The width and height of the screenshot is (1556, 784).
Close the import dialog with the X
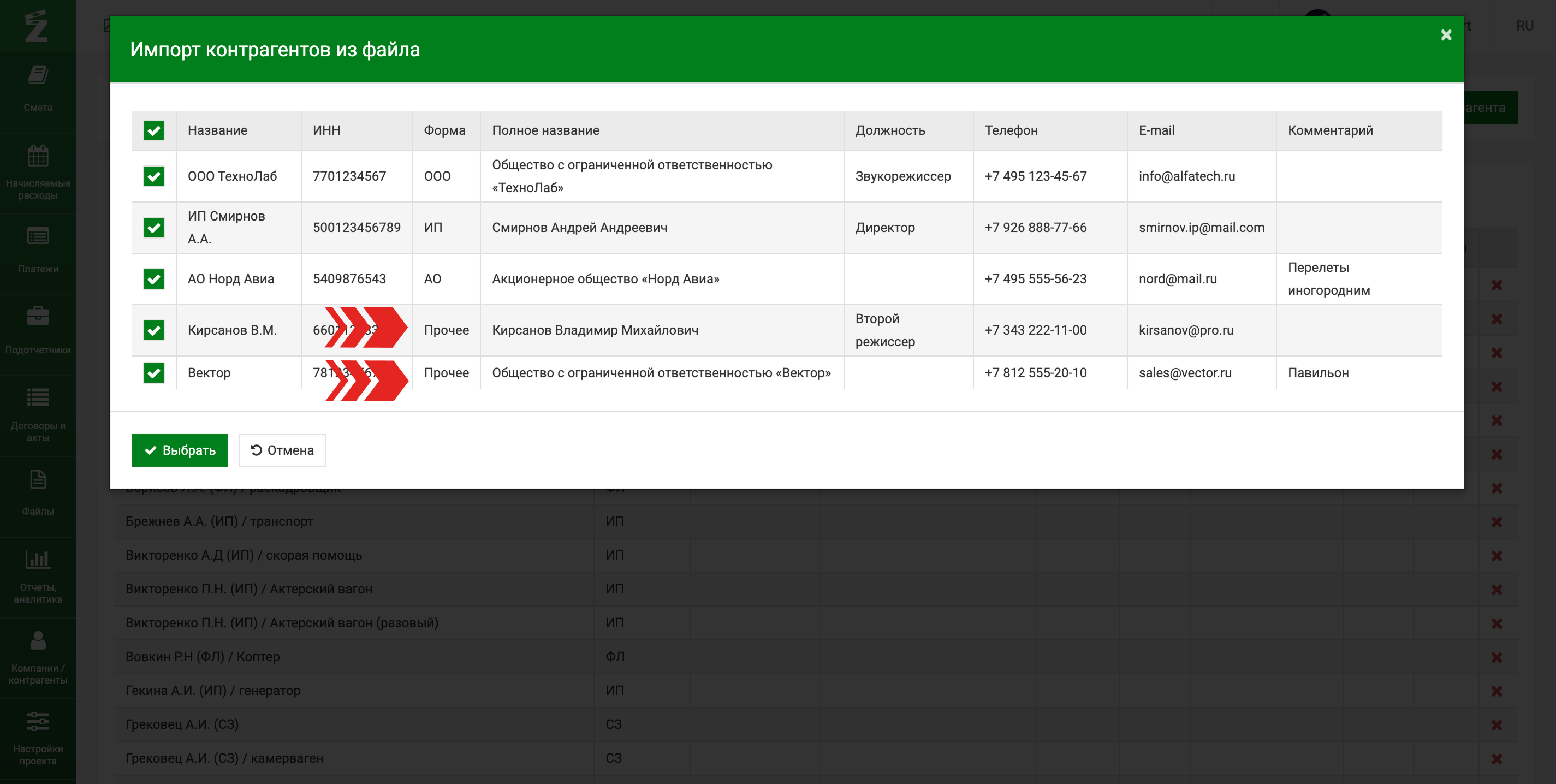(x=1446, y=35)
